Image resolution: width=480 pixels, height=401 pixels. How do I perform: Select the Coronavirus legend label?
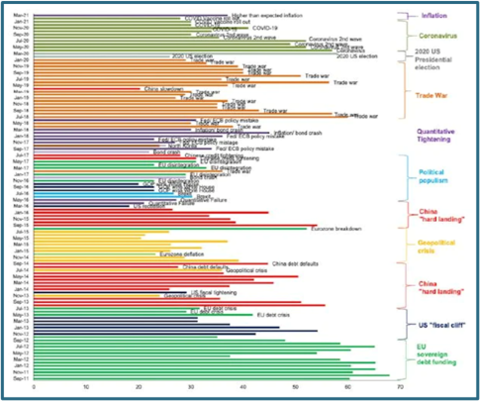[438, 36]
